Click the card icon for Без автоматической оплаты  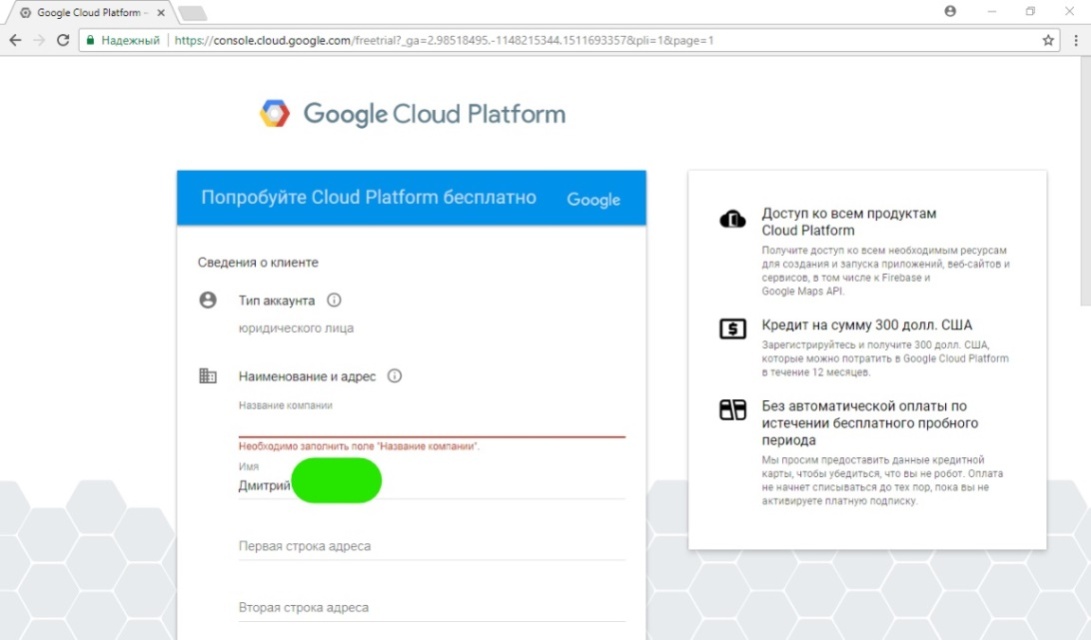click(732, 410)
